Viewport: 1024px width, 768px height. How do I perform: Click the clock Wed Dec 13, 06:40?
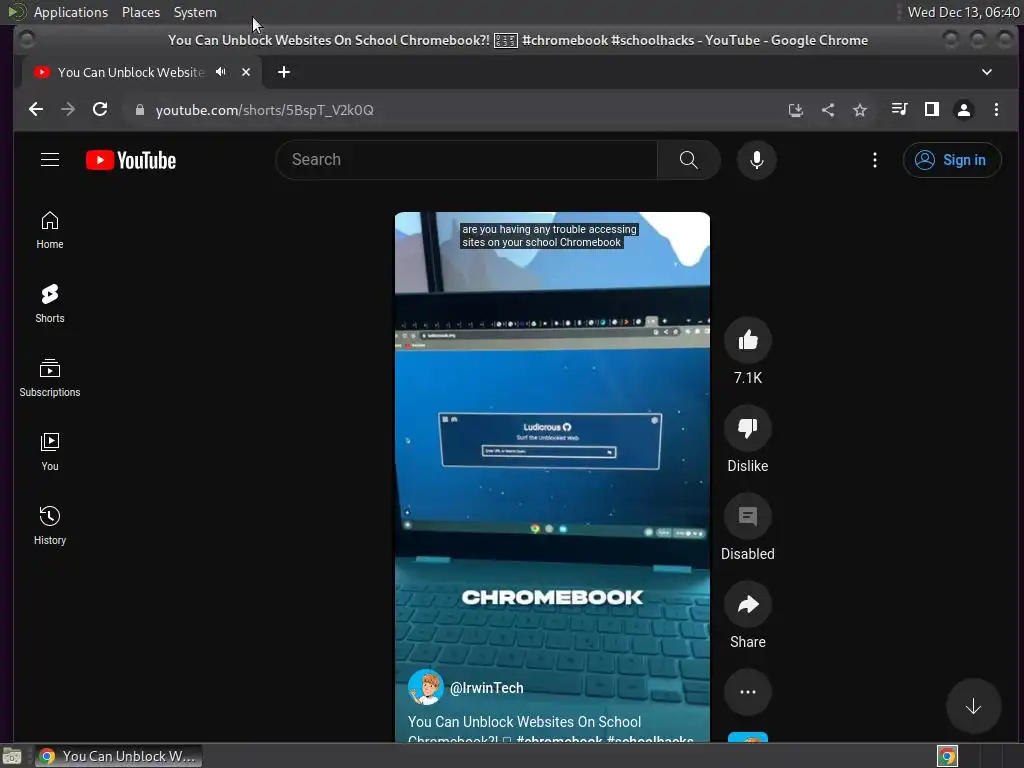click(963, 12)
